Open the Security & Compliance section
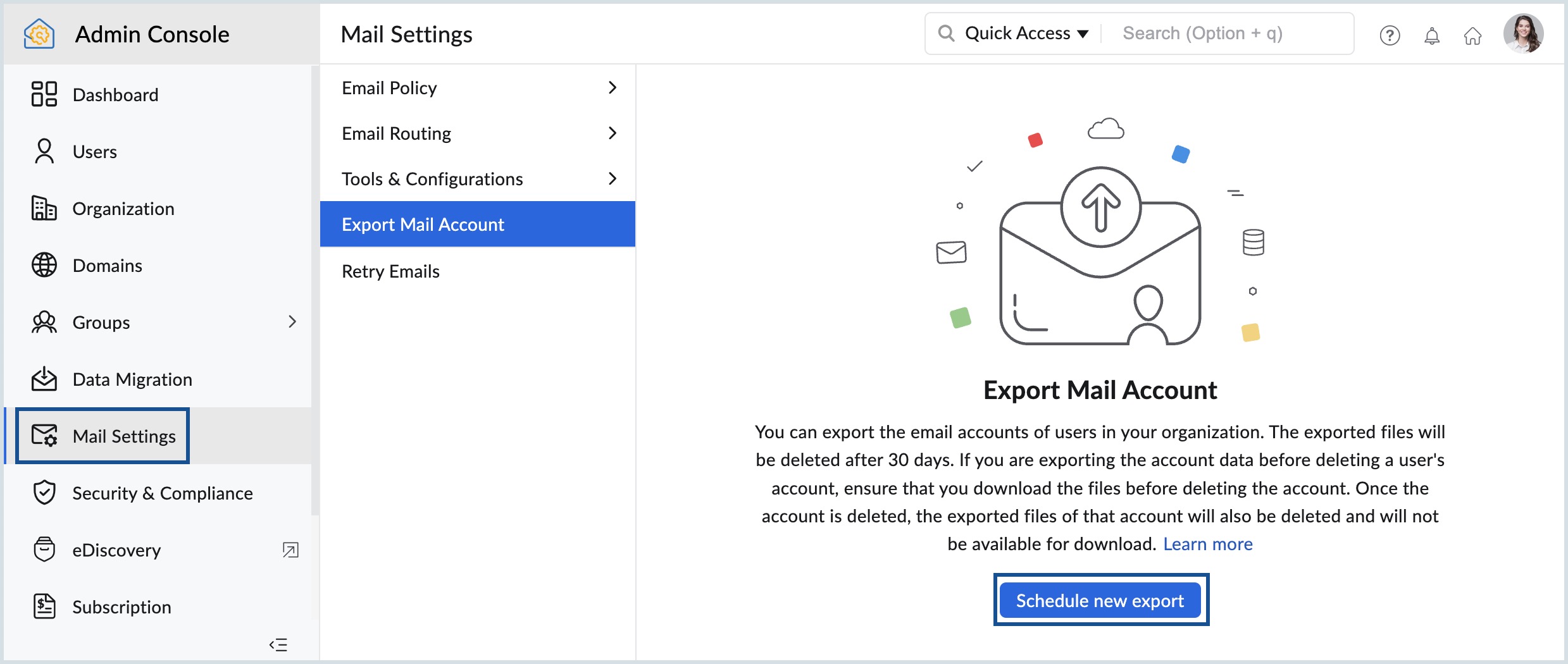 click(x=163, y=493)
